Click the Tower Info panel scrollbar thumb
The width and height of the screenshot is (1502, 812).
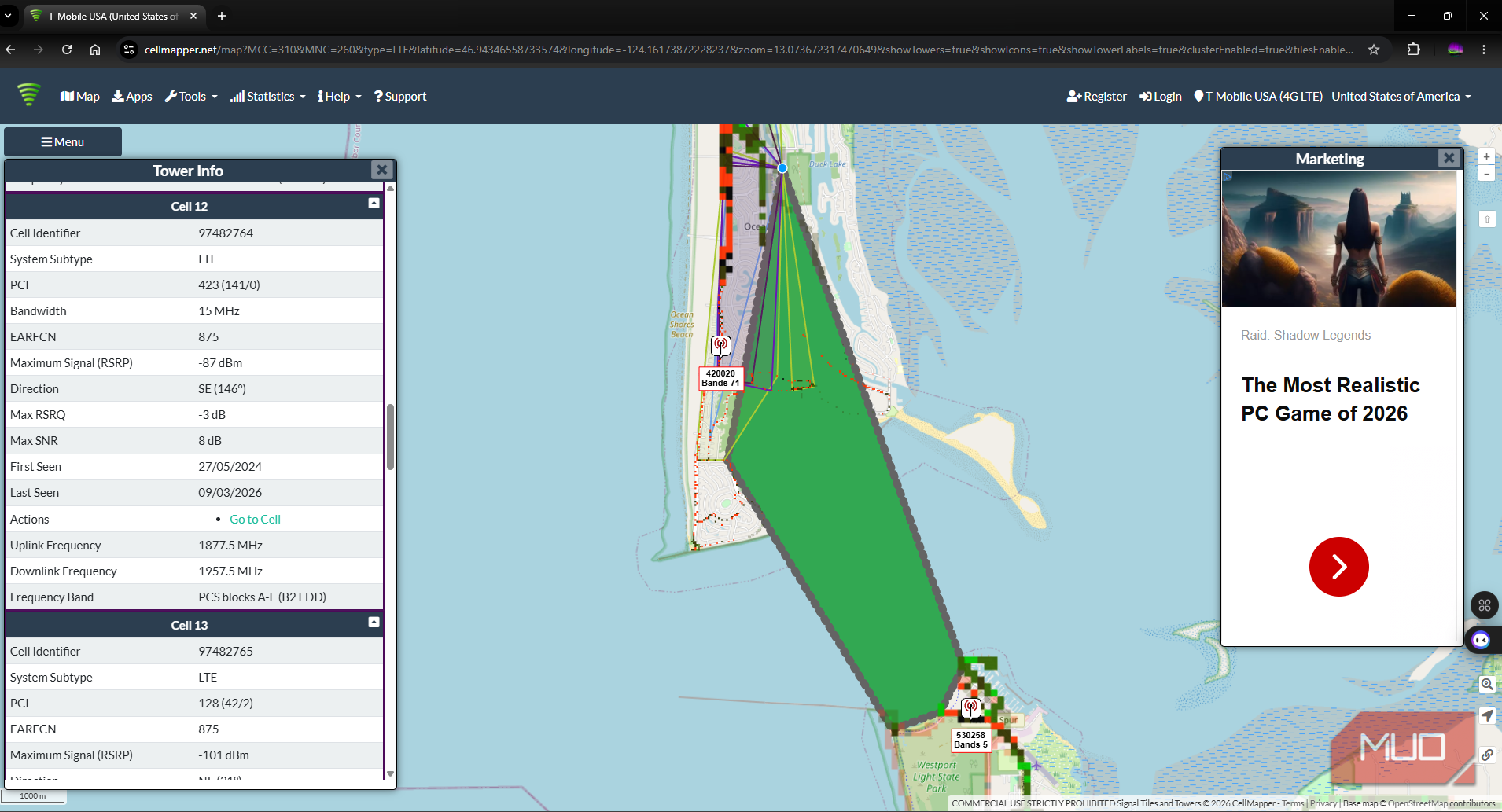[390, 437]
